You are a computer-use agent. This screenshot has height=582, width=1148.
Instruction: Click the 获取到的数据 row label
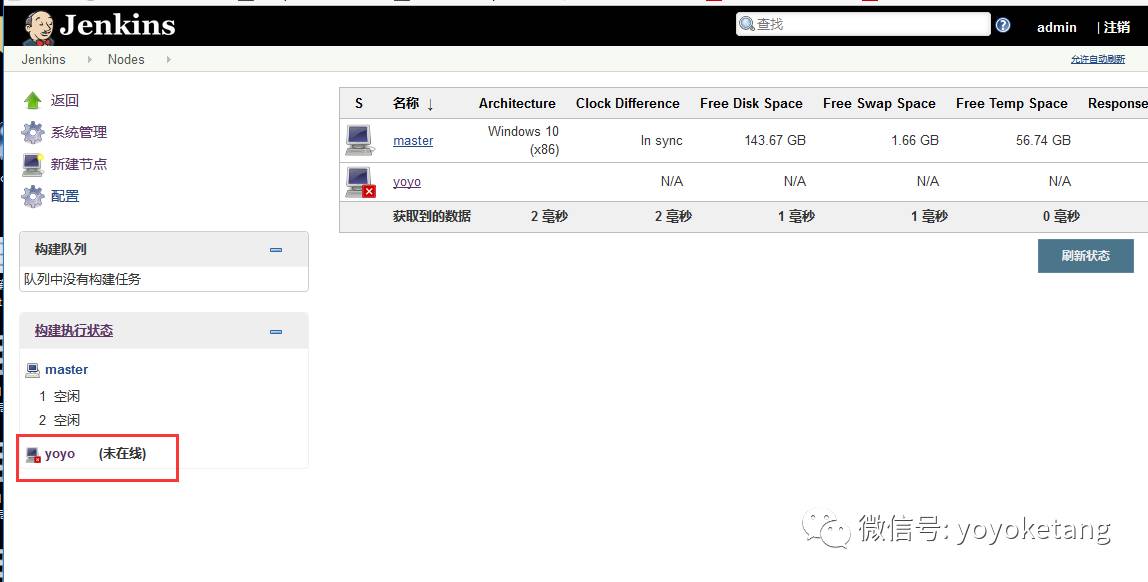click(x=432, y=217)
